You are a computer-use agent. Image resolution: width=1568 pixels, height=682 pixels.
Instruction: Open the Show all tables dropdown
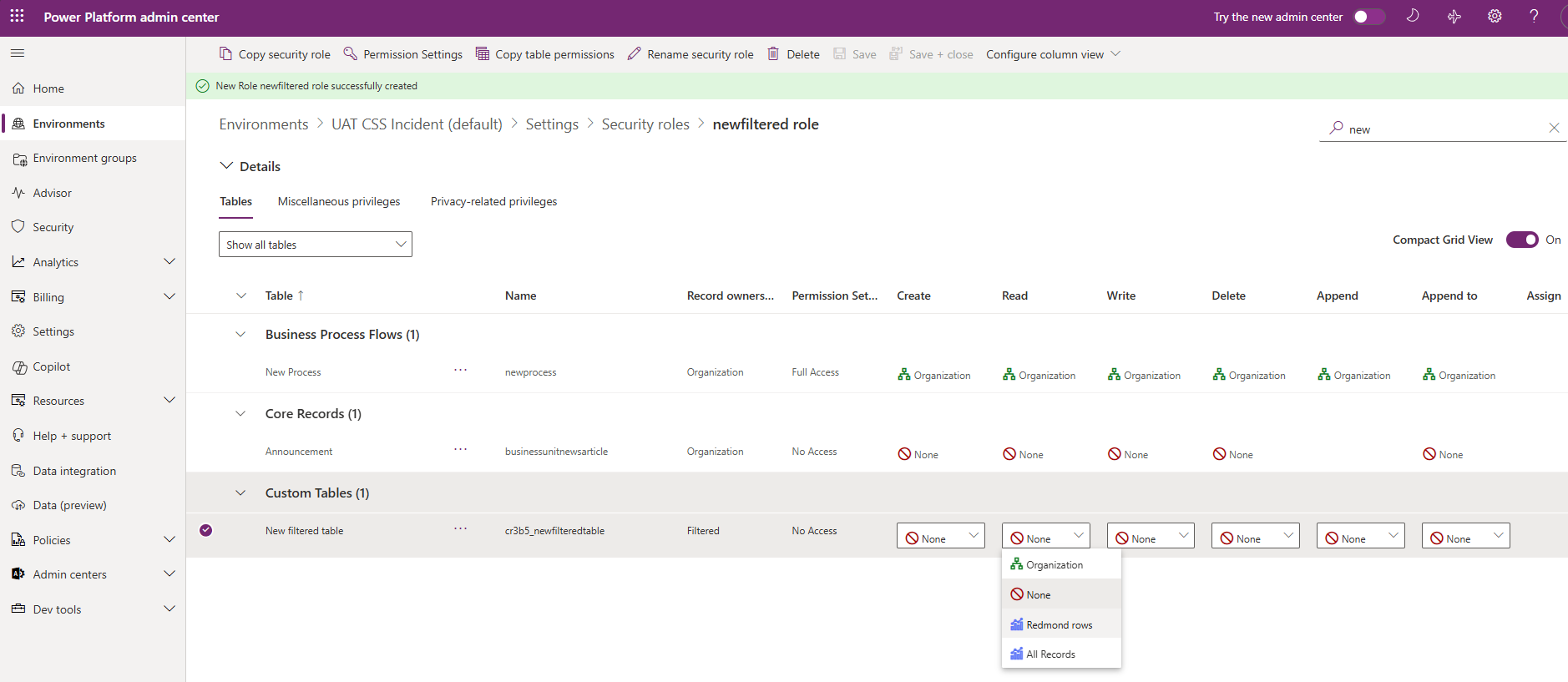[316, 245]
